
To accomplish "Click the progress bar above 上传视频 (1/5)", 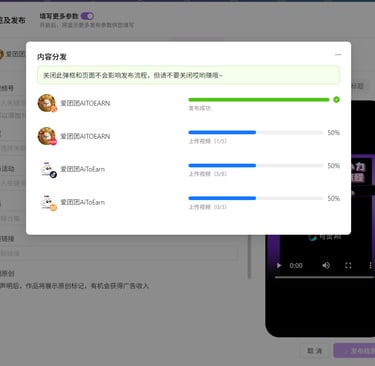I will click(x=256, y=132).
